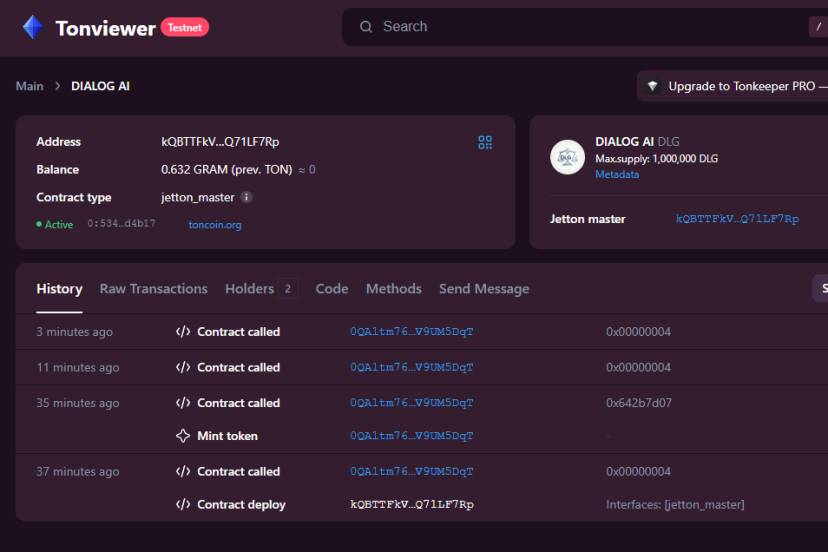
Task: Open Contract called address in 35 minutes row
Action: click(x=411, y=403)
